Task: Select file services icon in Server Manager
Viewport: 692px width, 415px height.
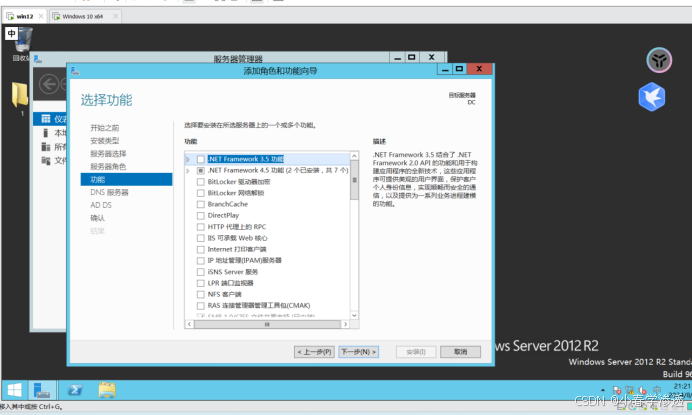Action: point(45,160)
